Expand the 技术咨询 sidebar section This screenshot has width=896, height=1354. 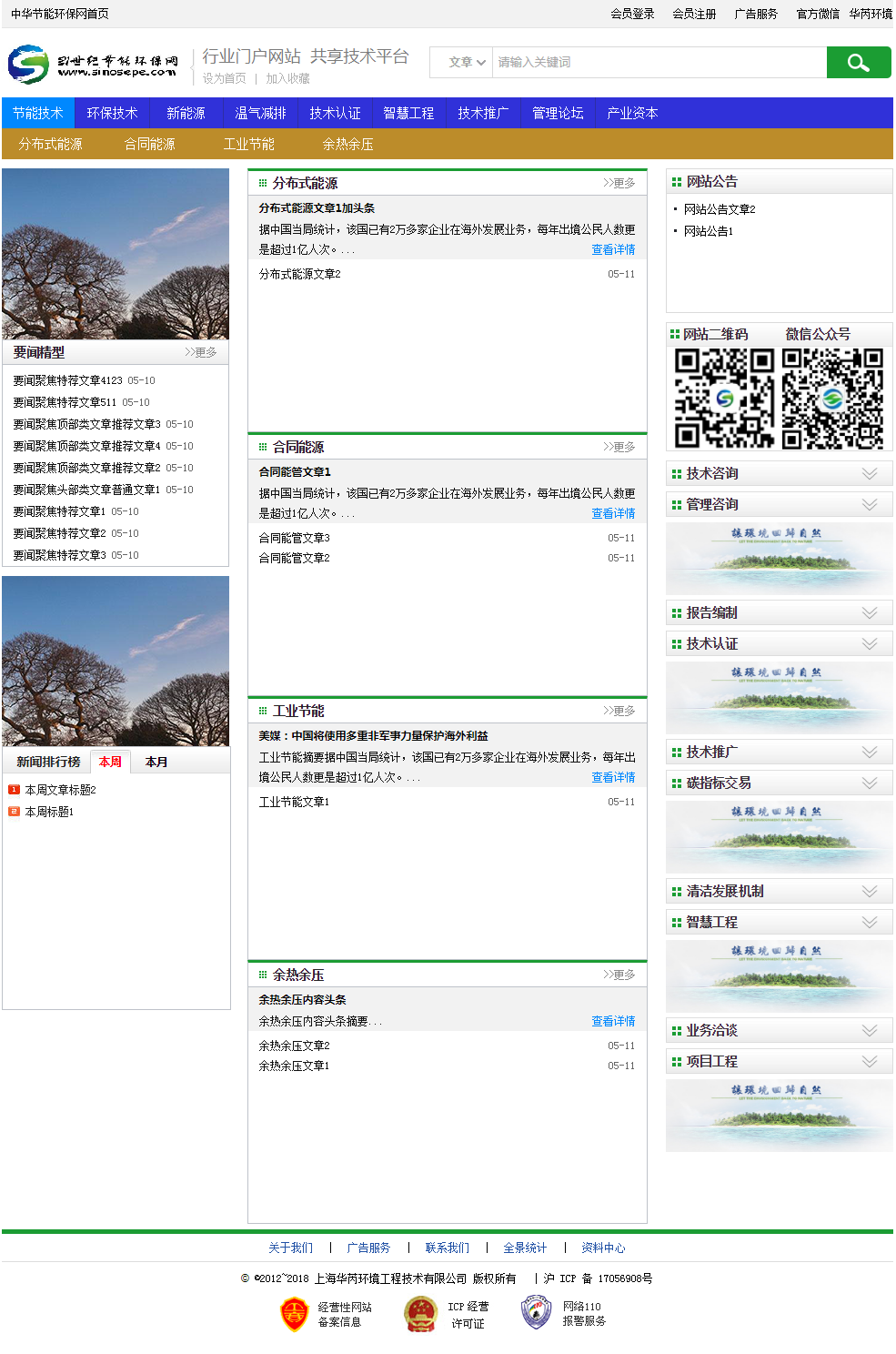tap(869, 474)
